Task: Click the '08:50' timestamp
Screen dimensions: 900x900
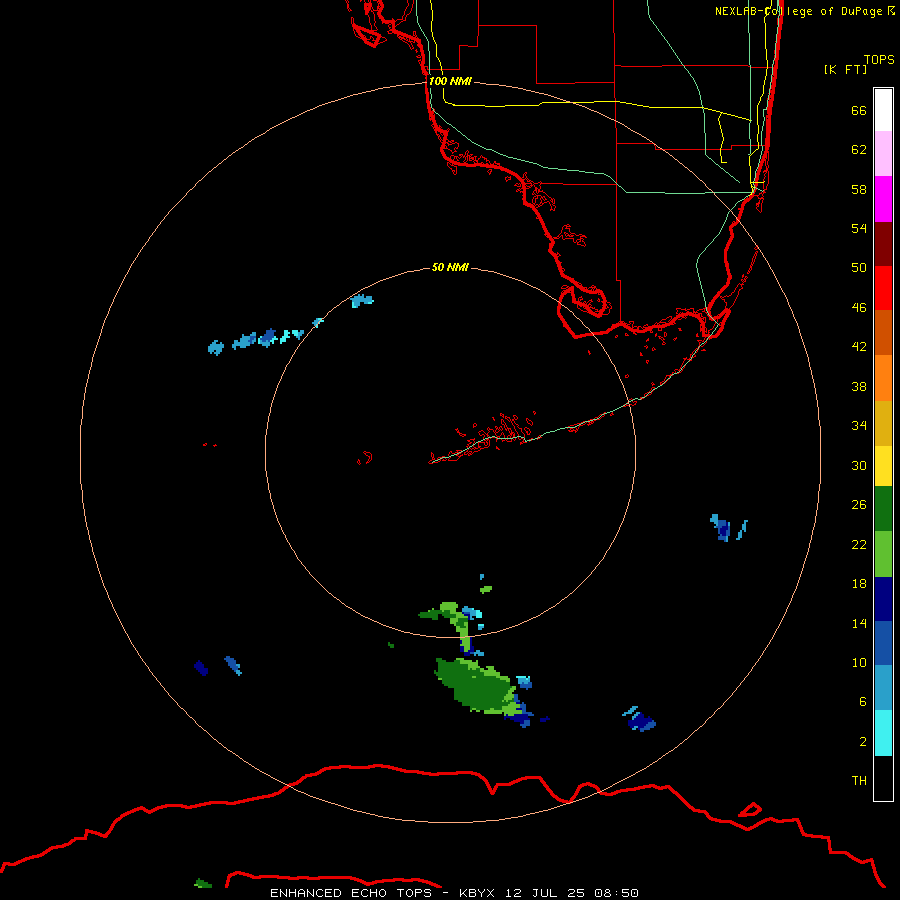Action: pos(616,893)
